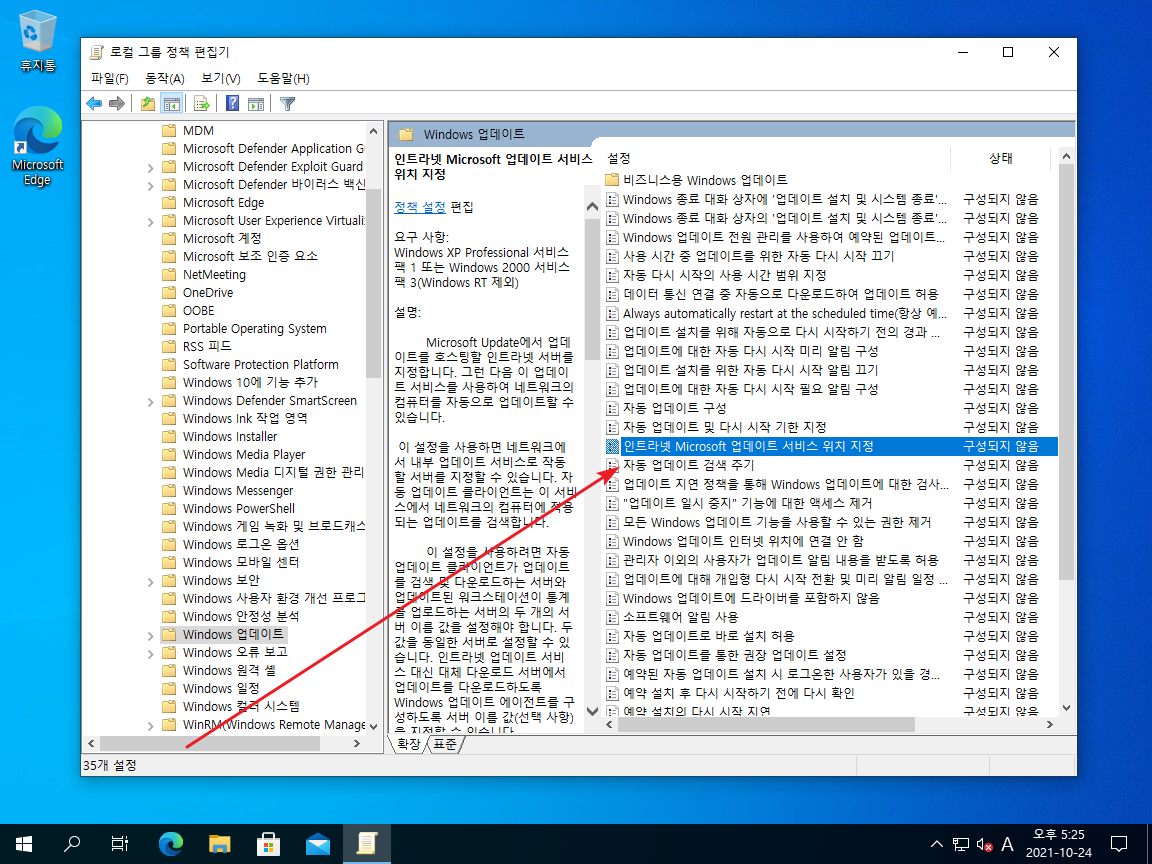1152x864 pixels.
Task: Click the folder icon next to OneDrive
Action: coord(169,292)
